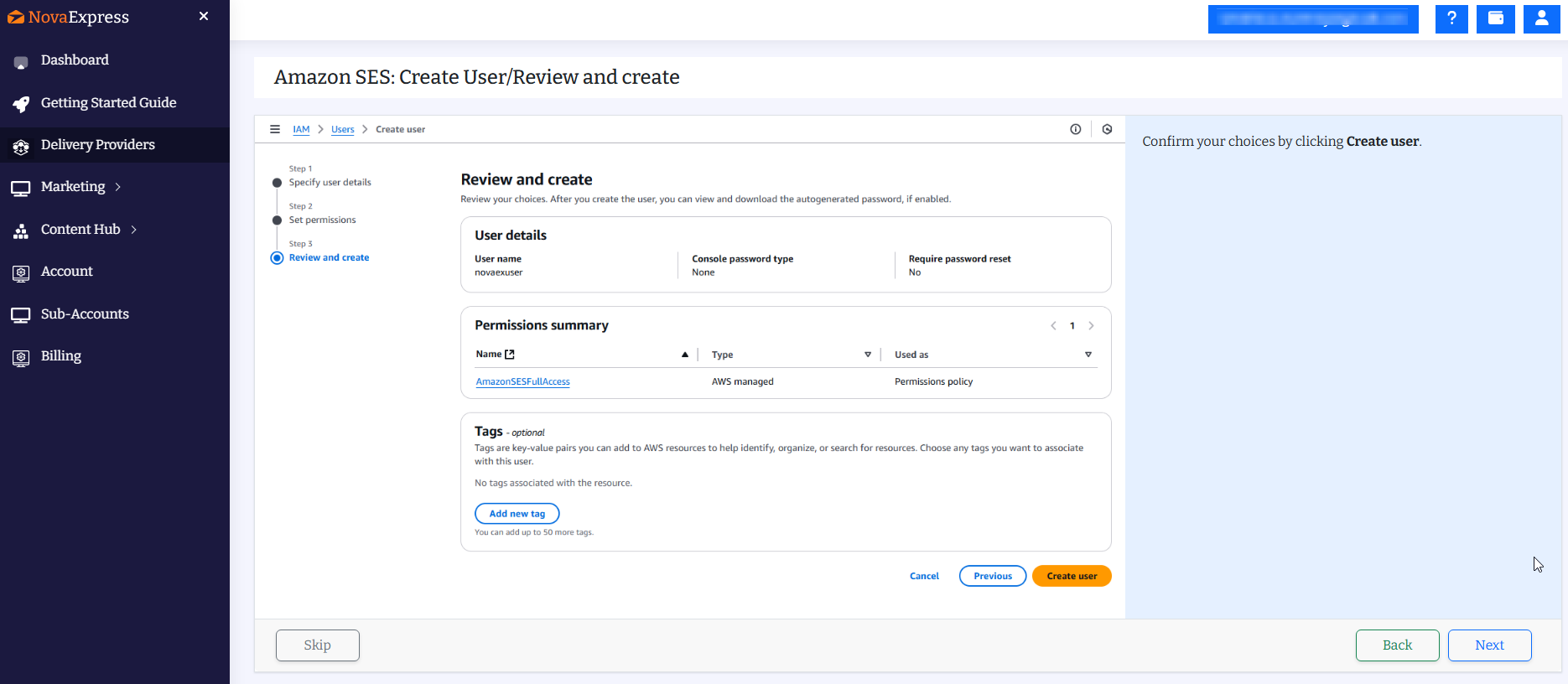Screen dimensions: 1568x684
Task: Click the info circle icon in IAM header
Action: coord(1075,129)
